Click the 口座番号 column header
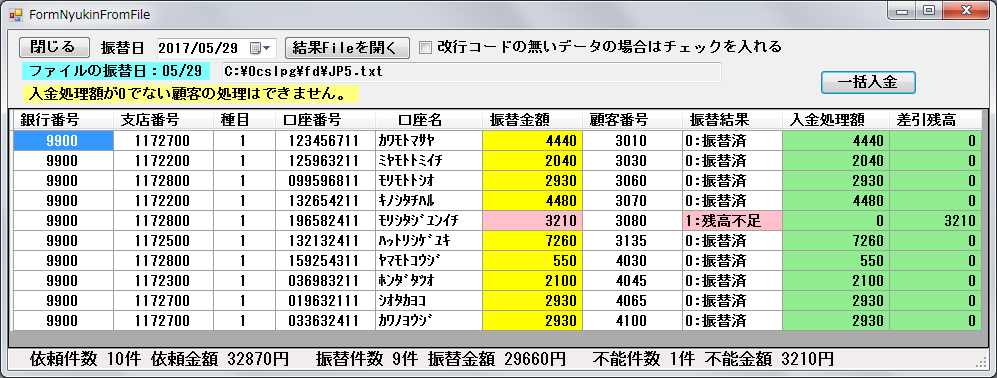This screenshot has width=997, height=378. point(326,120)
